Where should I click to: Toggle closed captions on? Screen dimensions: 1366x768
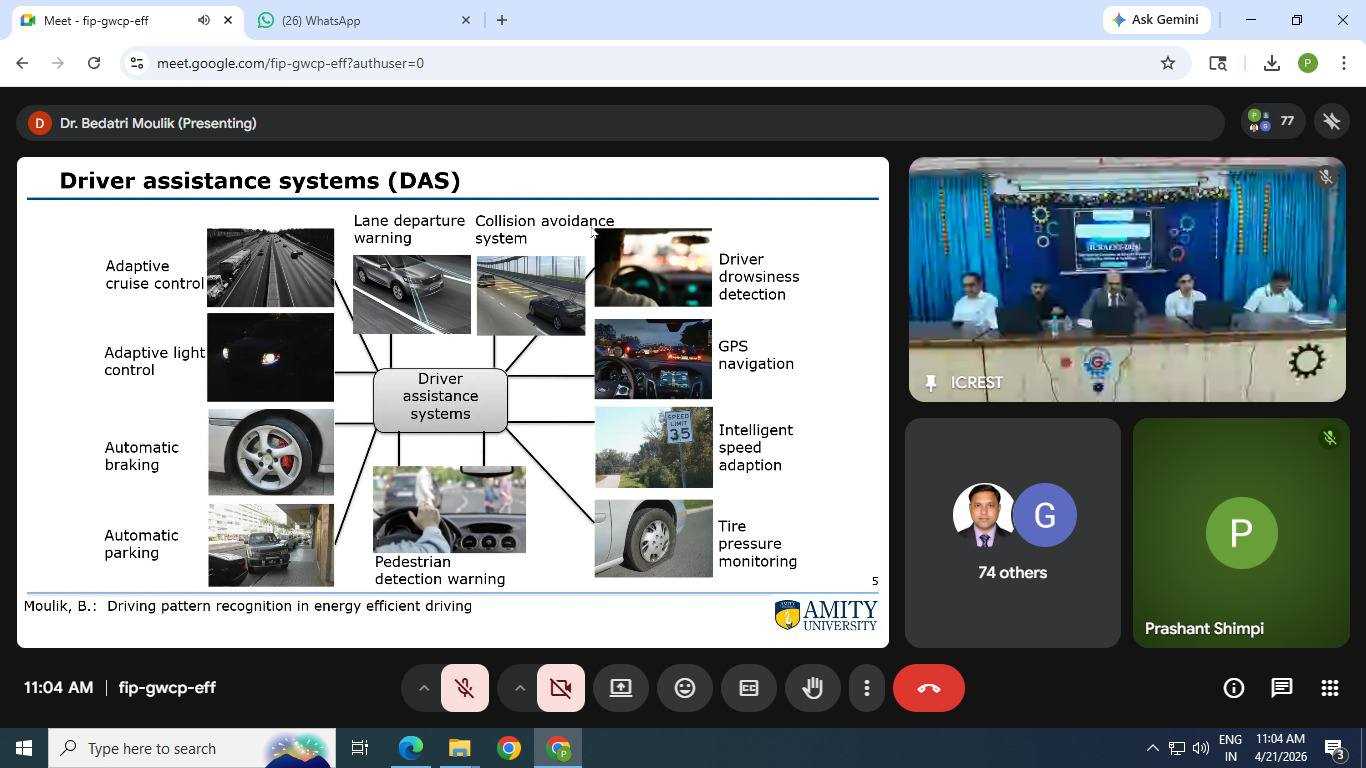749,688
